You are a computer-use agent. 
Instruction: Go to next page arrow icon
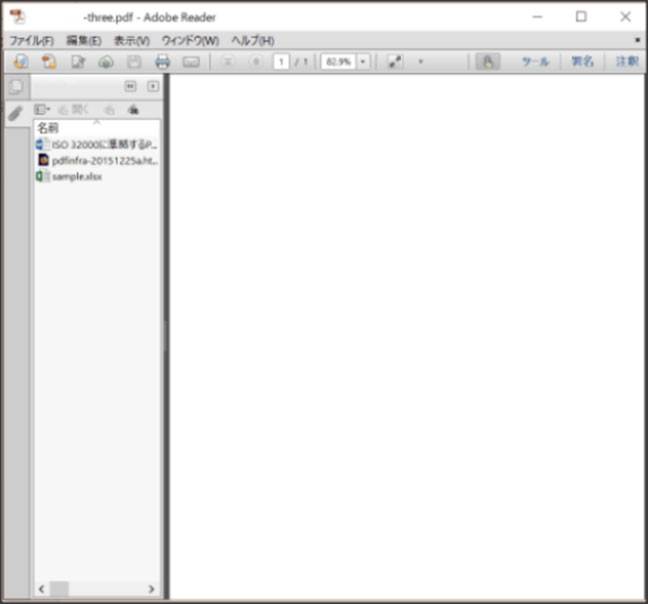pyautogui.click(x=256, y=62)
